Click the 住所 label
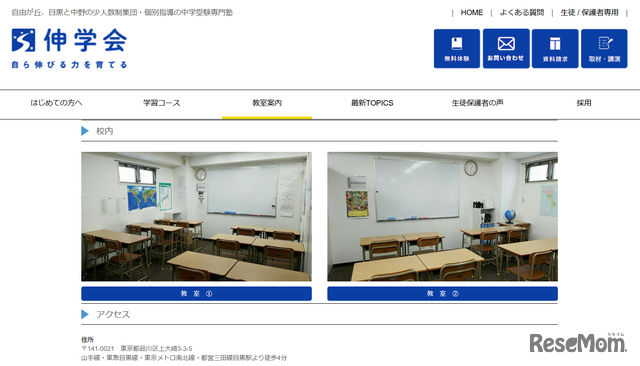 (87, 339)
